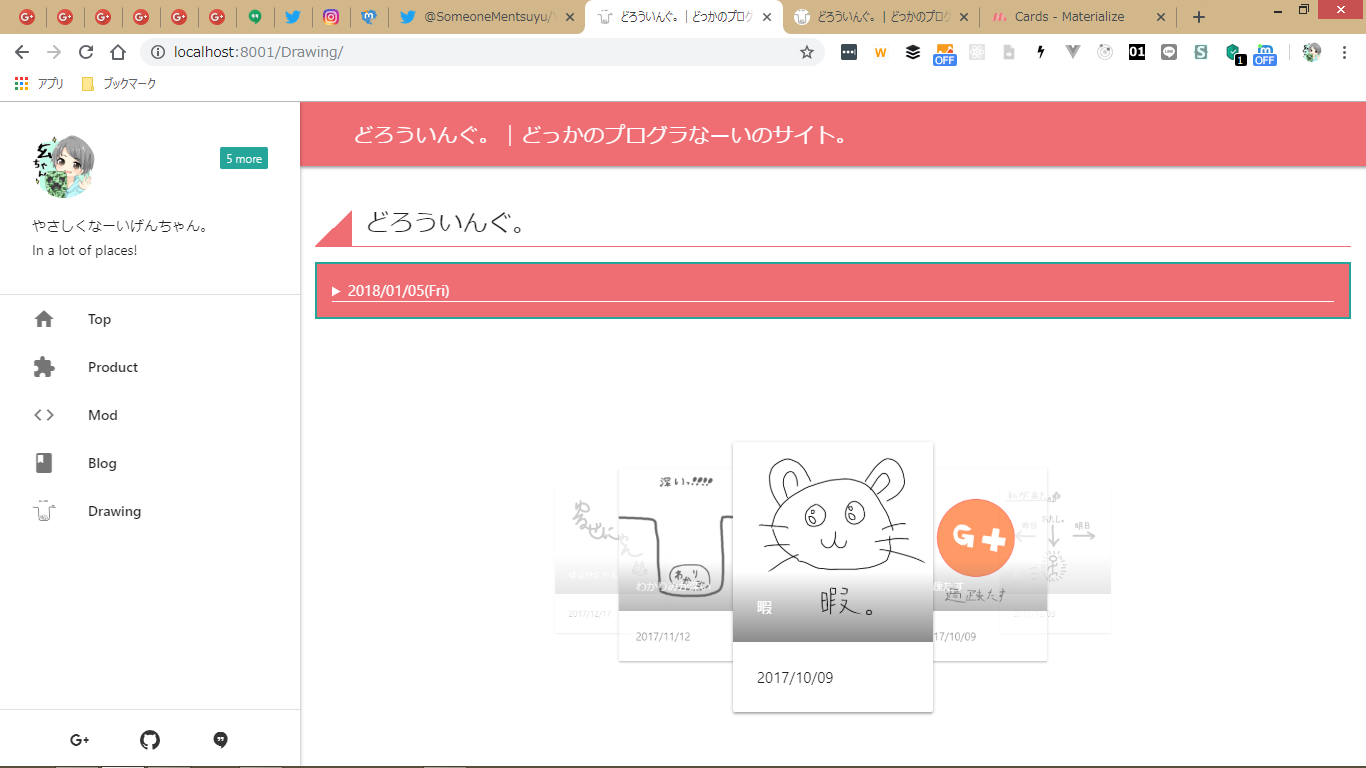Bookmark this page with the star icon

coord(806,52)
